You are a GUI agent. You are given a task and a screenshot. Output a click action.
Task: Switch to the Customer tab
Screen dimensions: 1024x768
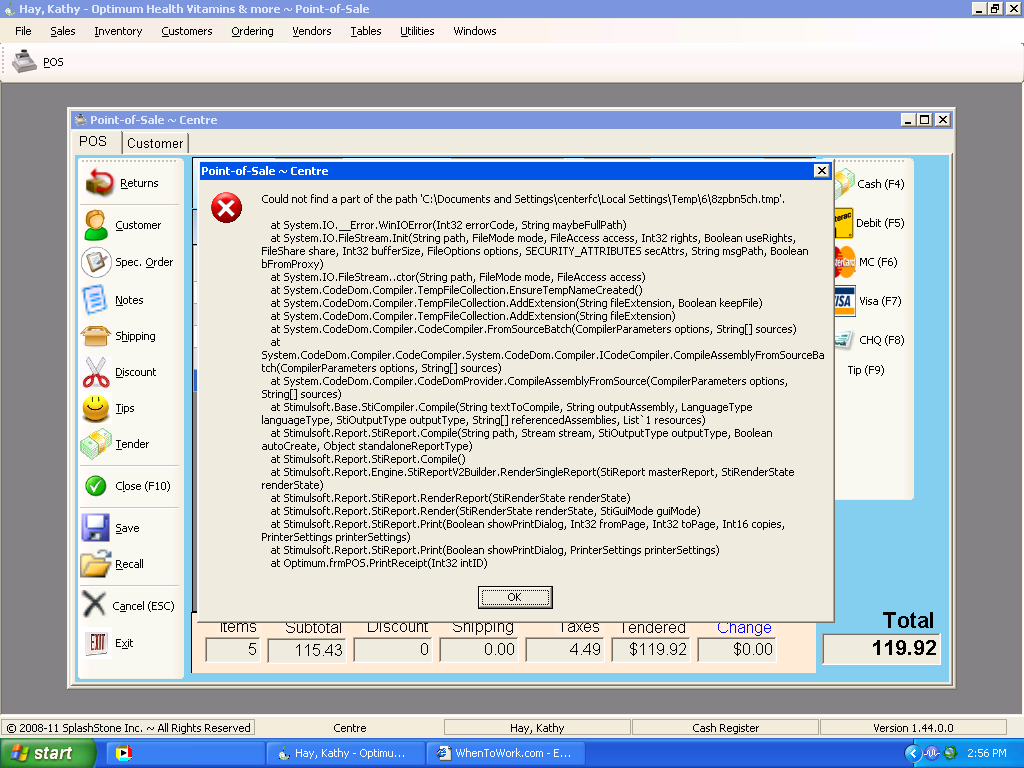pos(155,143)
